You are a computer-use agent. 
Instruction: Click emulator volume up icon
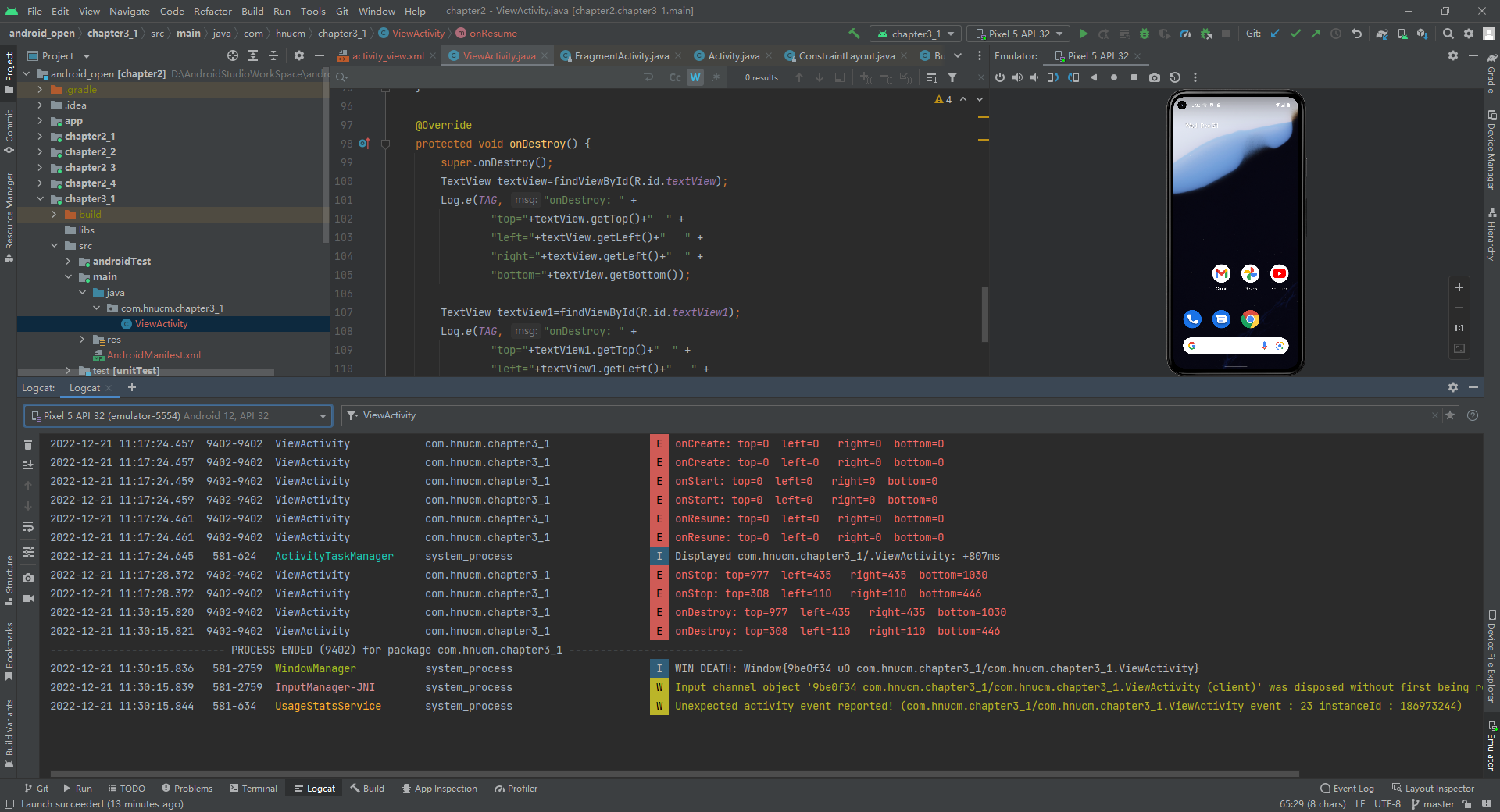click(x=1017, y=77)
